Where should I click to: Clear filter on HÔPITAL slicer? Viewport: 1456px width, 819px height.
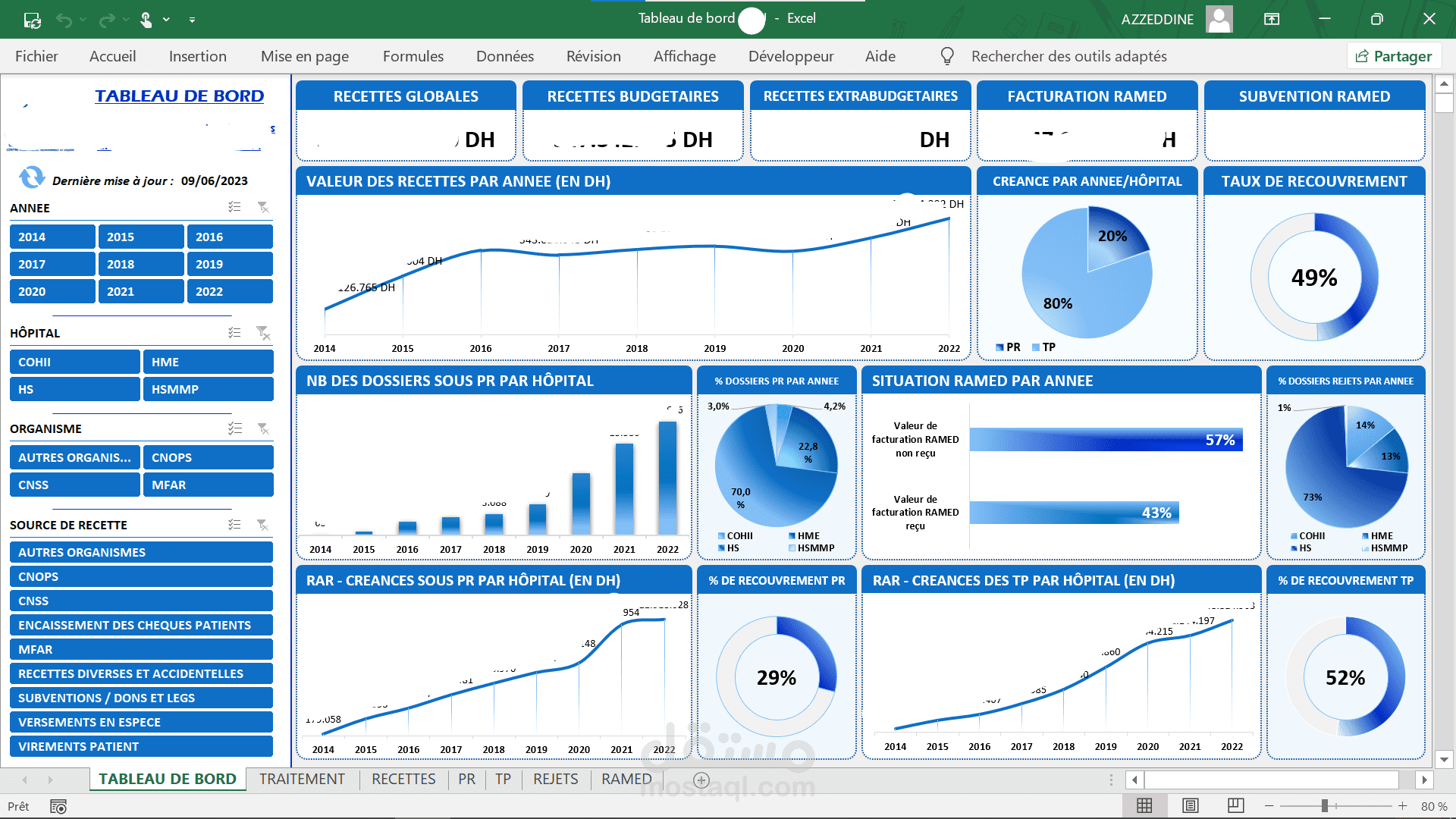tap(263, 332)
